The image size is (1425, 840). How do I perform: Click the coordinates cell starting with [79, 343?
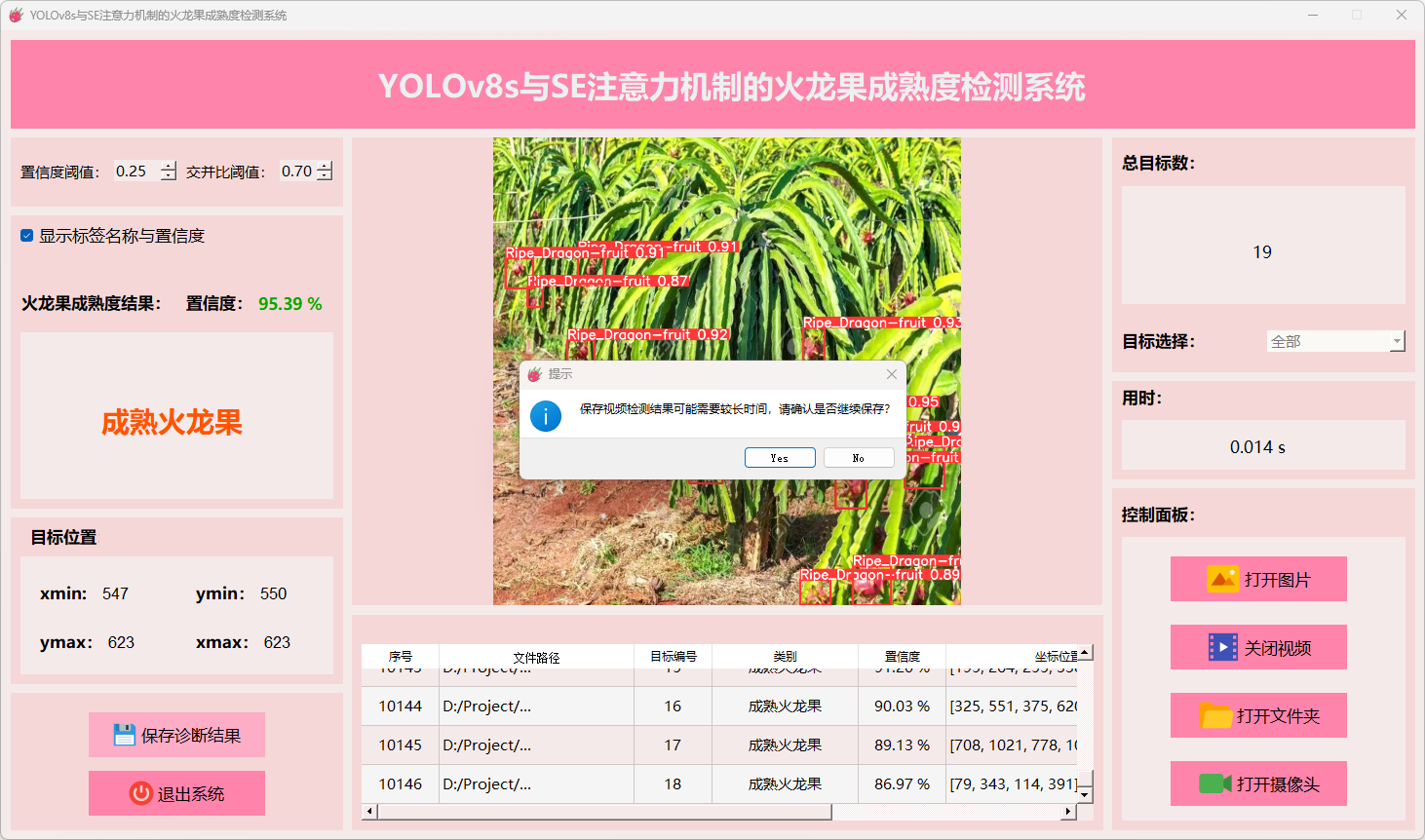[1013, 783]
